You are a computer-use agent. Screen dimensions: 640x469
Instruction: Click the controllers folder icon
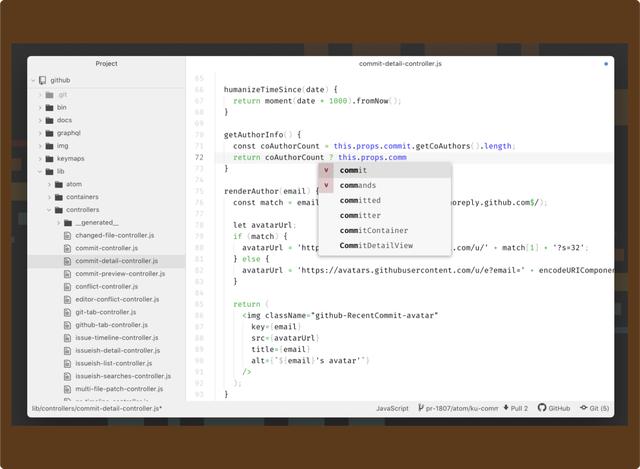tap(59, 210)
